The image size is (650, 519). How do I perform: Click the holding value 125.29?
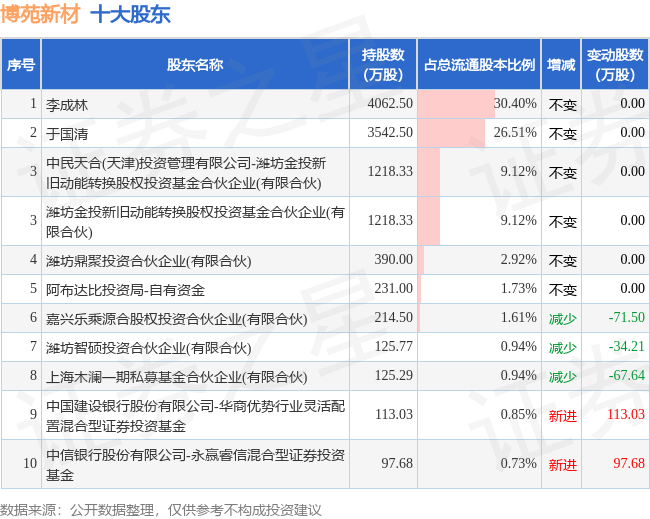394,375
